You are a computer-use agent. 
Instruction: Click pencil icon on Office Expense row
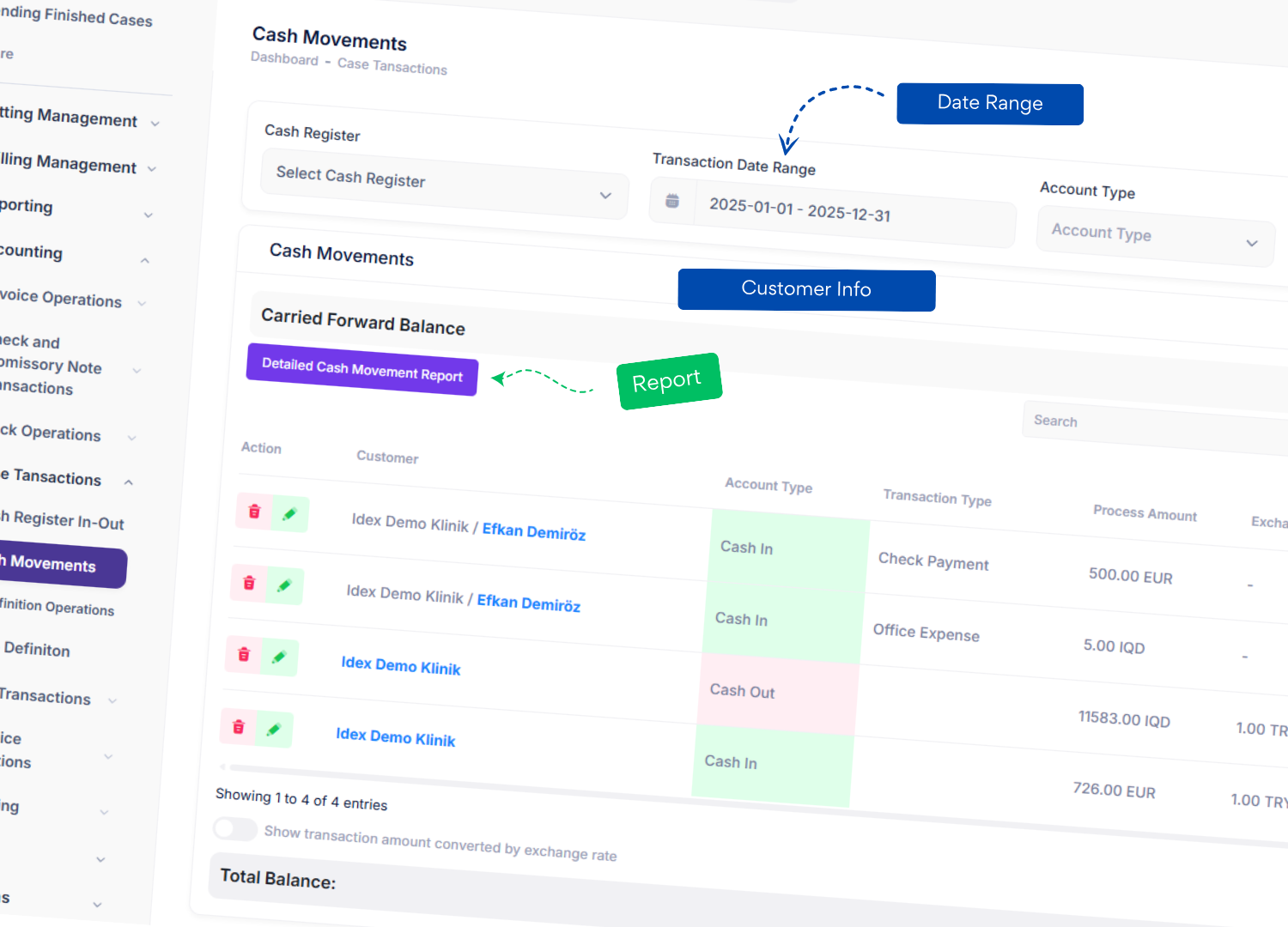(285, 586)
